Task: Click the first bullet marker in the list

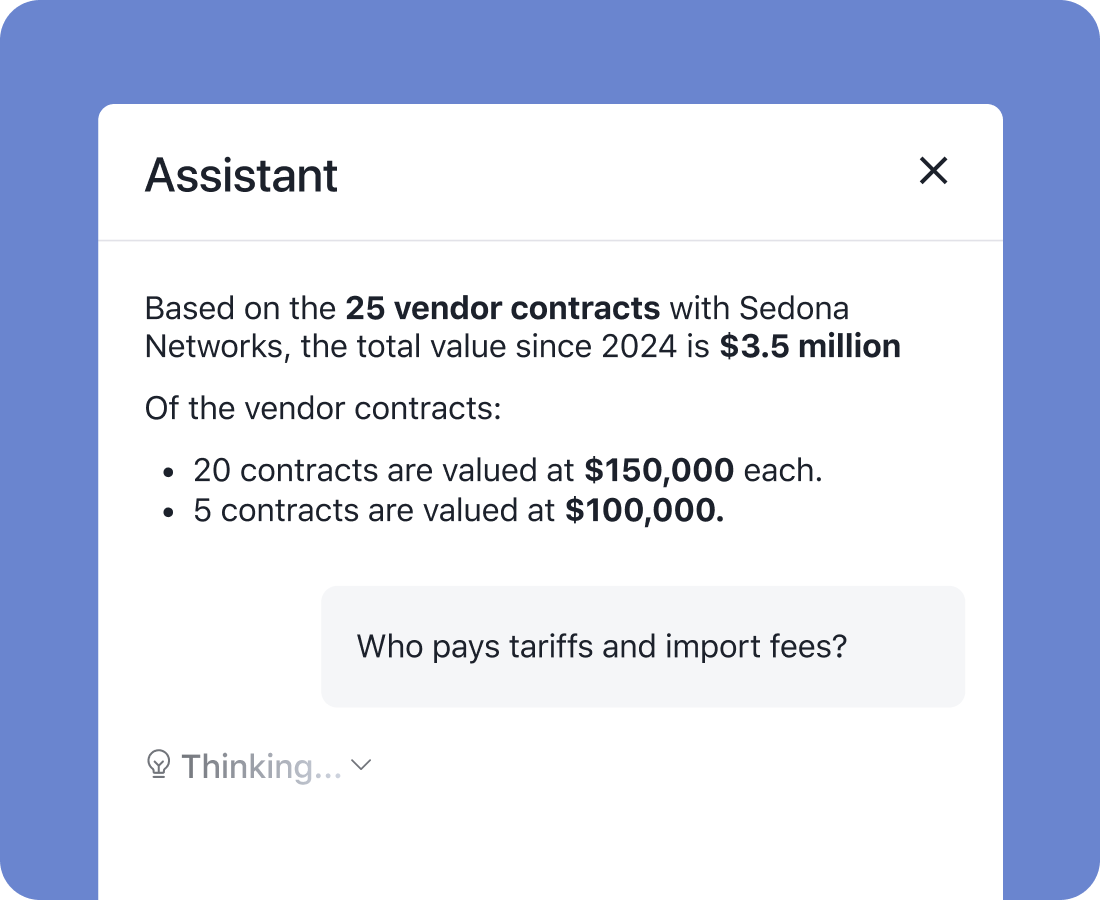Action: (x=168, y=469)
